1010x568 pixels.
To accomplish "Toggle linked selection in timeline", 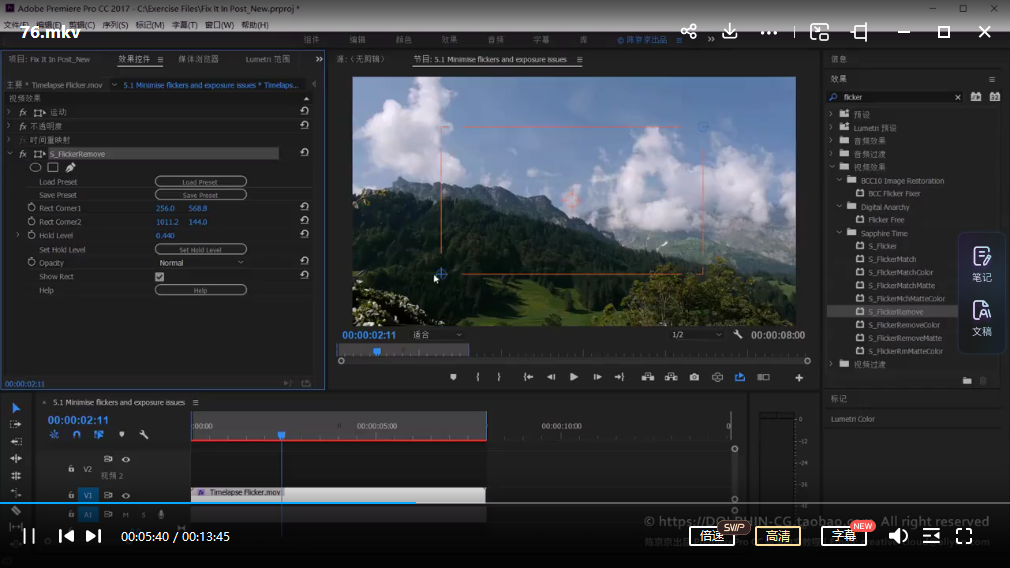I will coord(99,435).
